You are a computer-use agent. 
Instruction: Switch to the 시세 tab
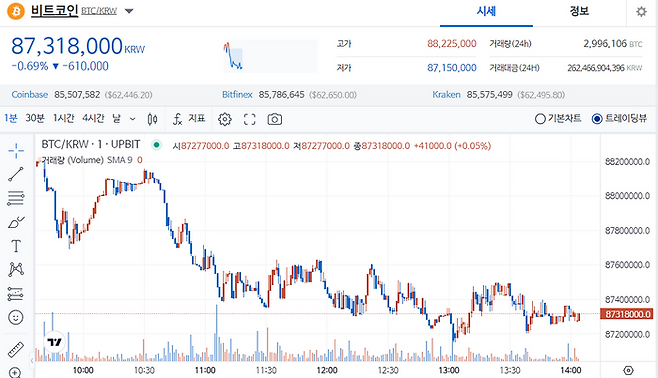[486, 11]
